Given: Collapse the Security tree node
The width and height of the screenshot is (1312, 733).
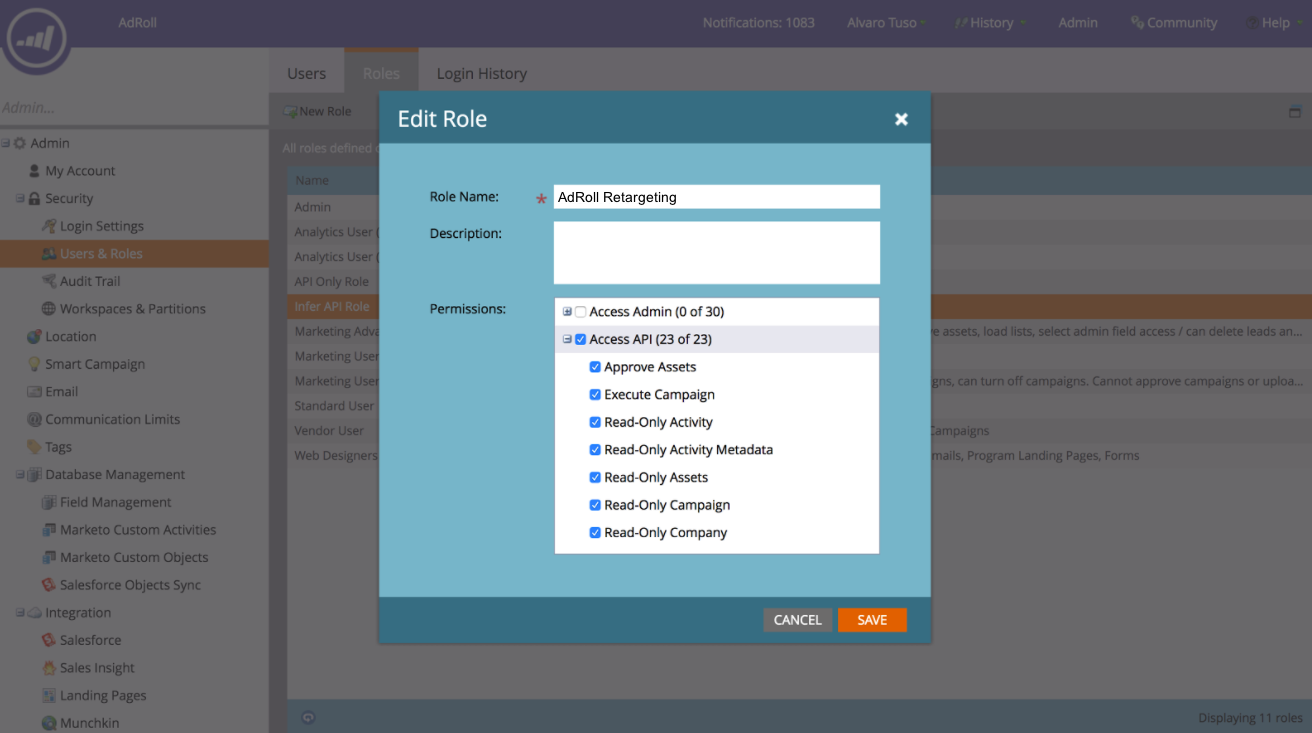Looking at the screenshot, I should 20,199.
